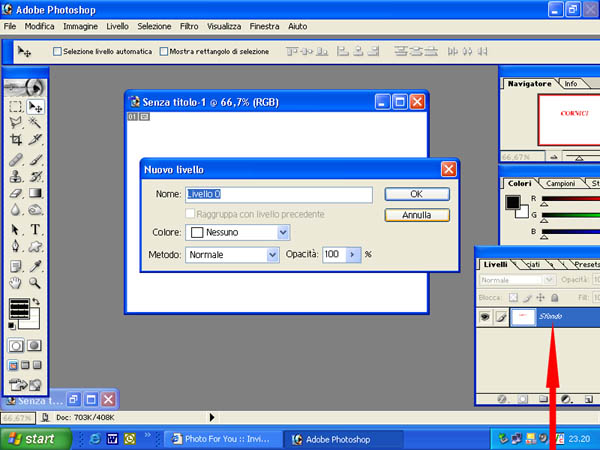The width and height of the screenshot is (600, 450).
Task: Select the Type tool
Action: pos(35,230)
